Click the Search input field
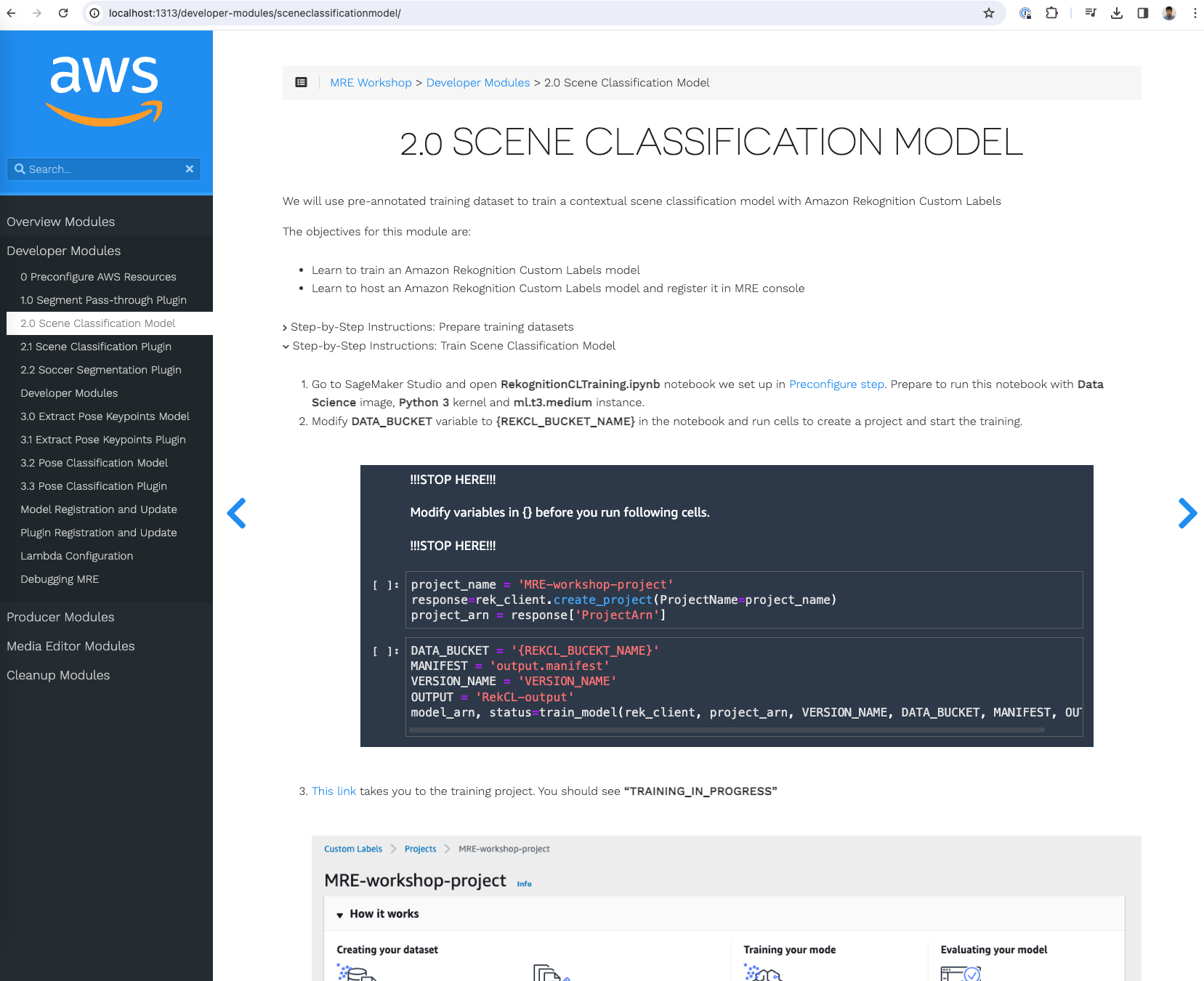The width and height of the screenshot is (1204, 981). point(104,169)
